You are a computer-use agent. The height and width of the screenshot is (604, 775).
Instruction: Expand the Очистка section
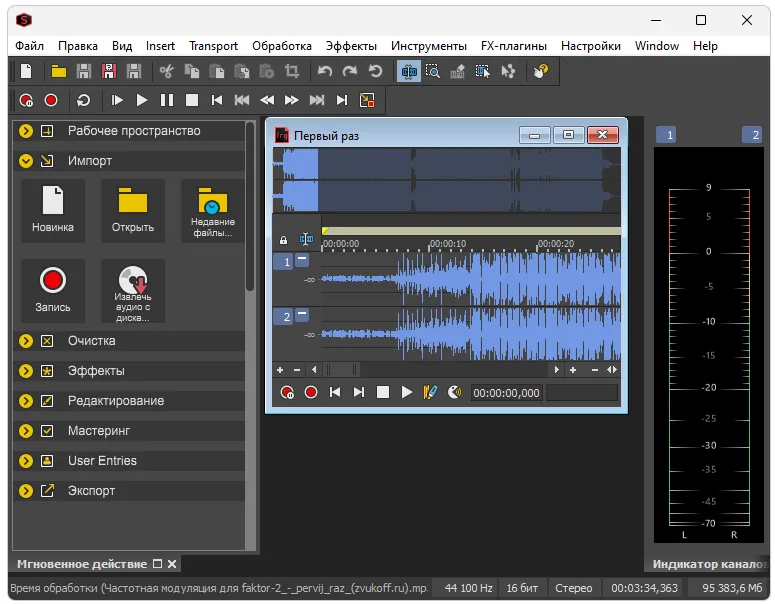point(26,341)
